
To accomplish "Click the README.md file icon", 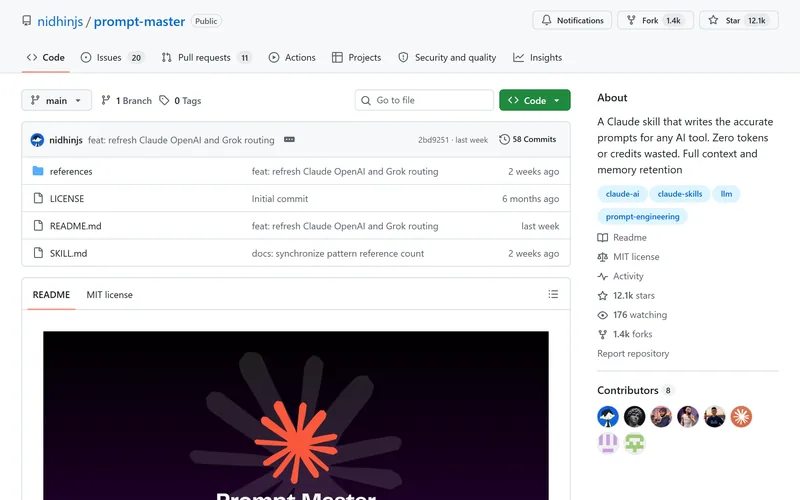I will (38, 226).
